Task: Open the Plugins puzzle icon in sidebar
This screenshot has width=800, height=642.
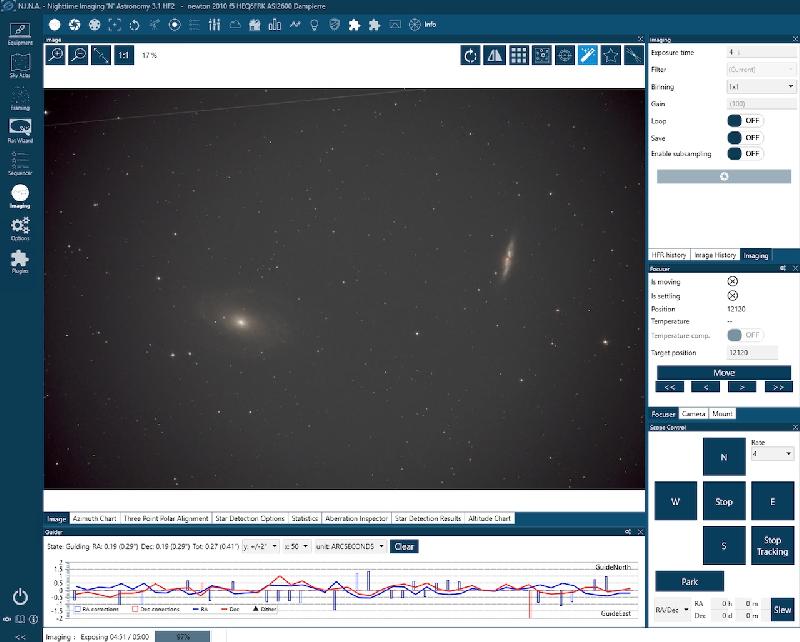Action: pyautogui.click(x=20, y=261)
